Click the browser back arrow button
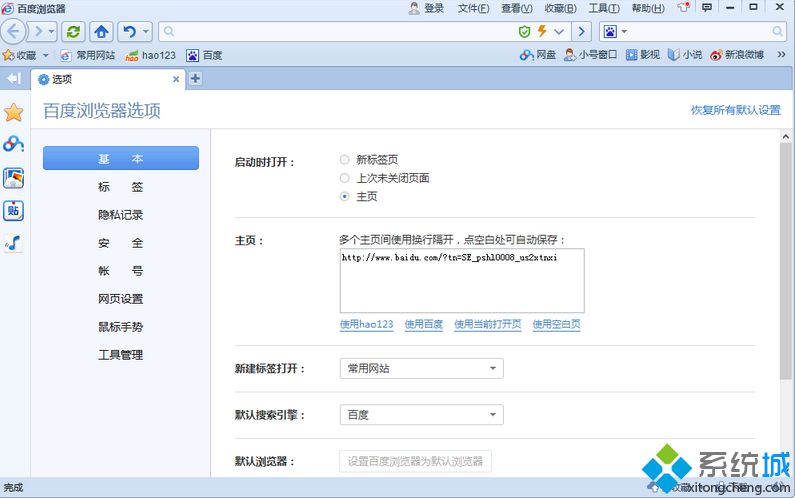This screenshot has height=498, width=795. click(15, 32)
